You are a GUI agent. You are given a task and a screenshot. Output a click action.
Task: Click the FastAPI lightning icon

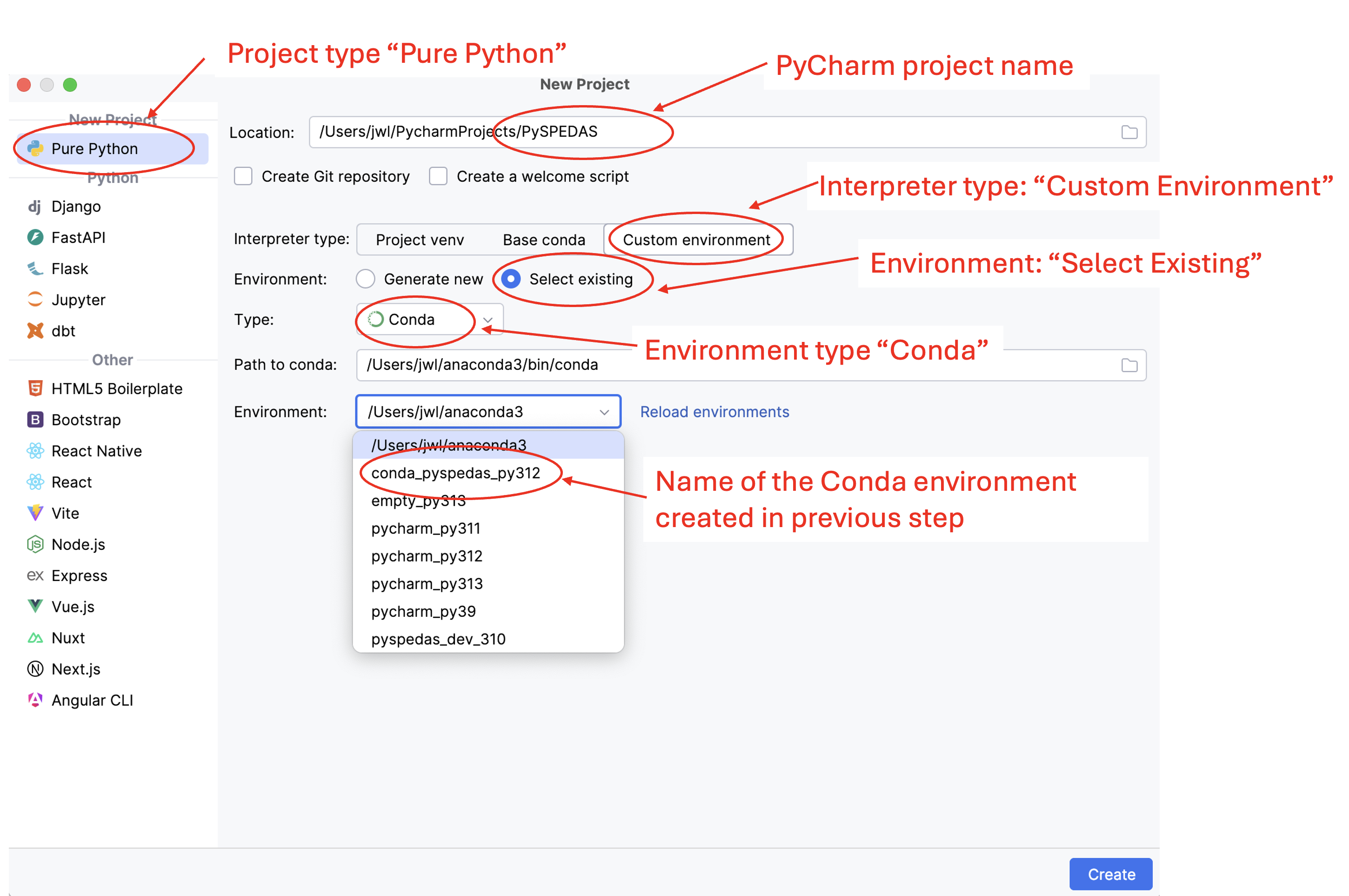pos(35,237)
